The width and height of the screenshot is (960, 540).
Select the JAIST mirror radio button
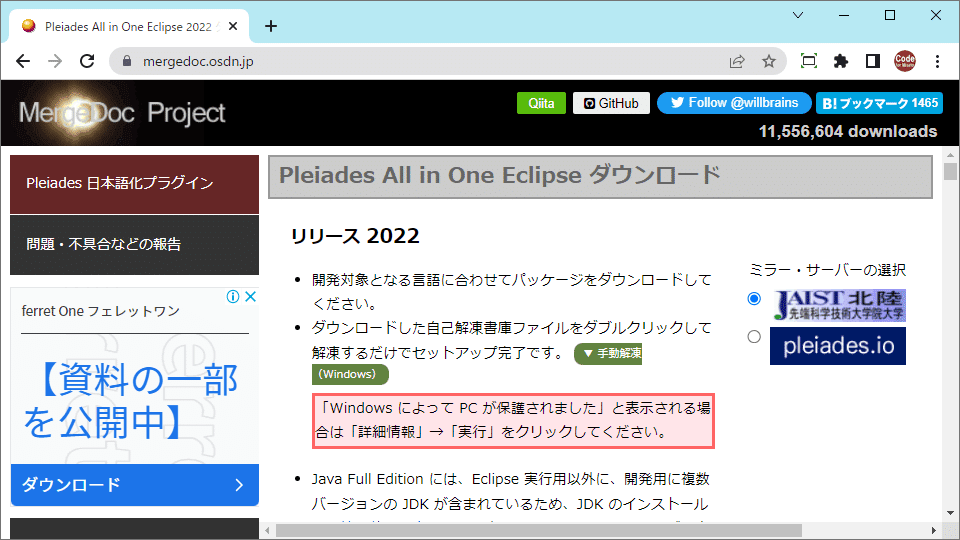(754, 299)
